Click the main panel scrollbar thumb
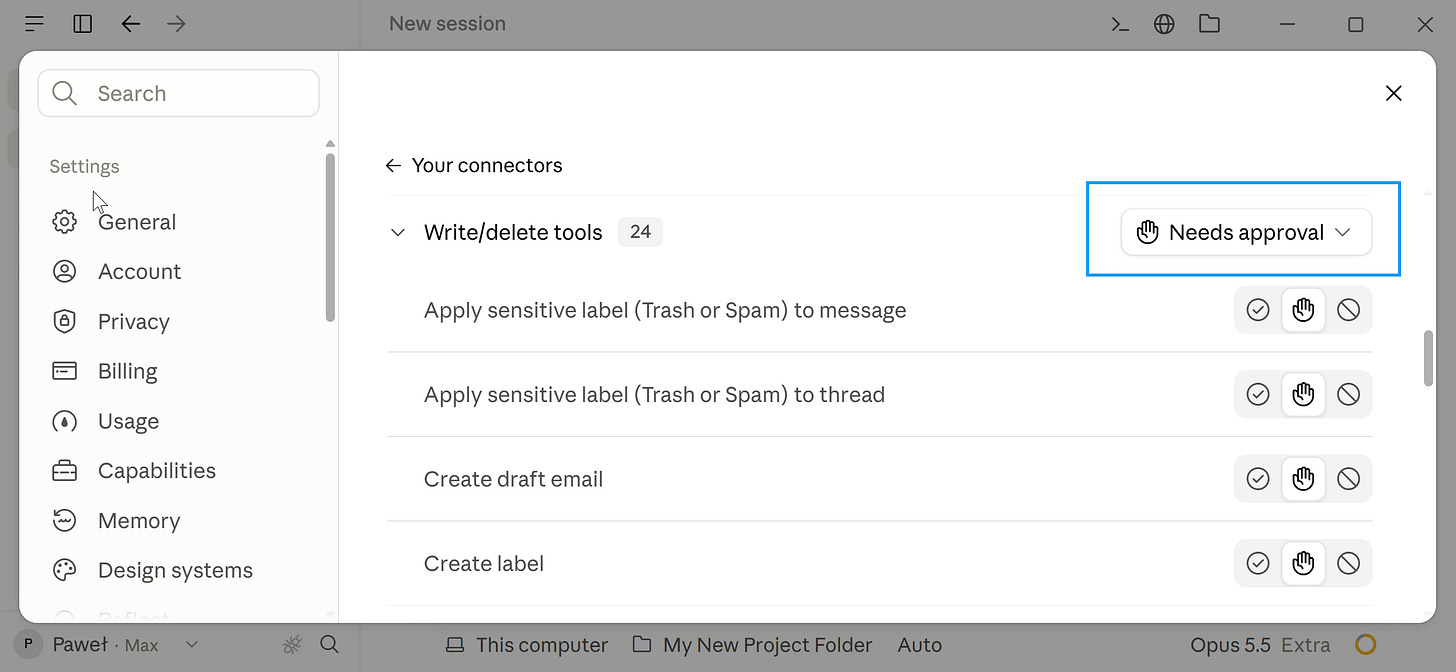 point(1428,358)
